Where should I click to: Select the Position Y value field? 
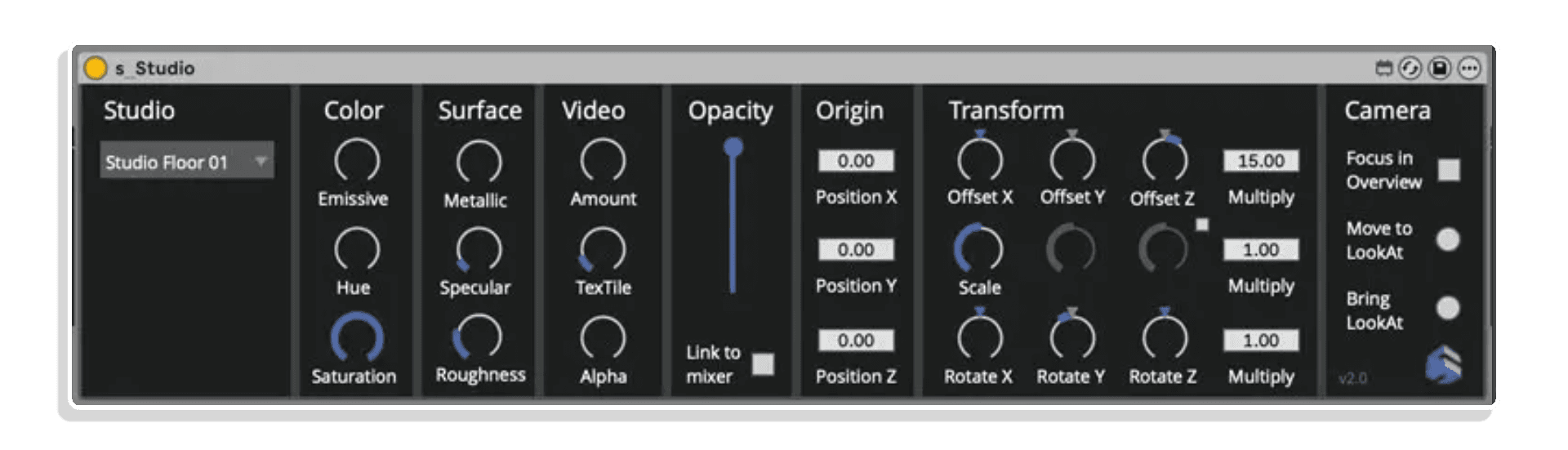point(856,250)
